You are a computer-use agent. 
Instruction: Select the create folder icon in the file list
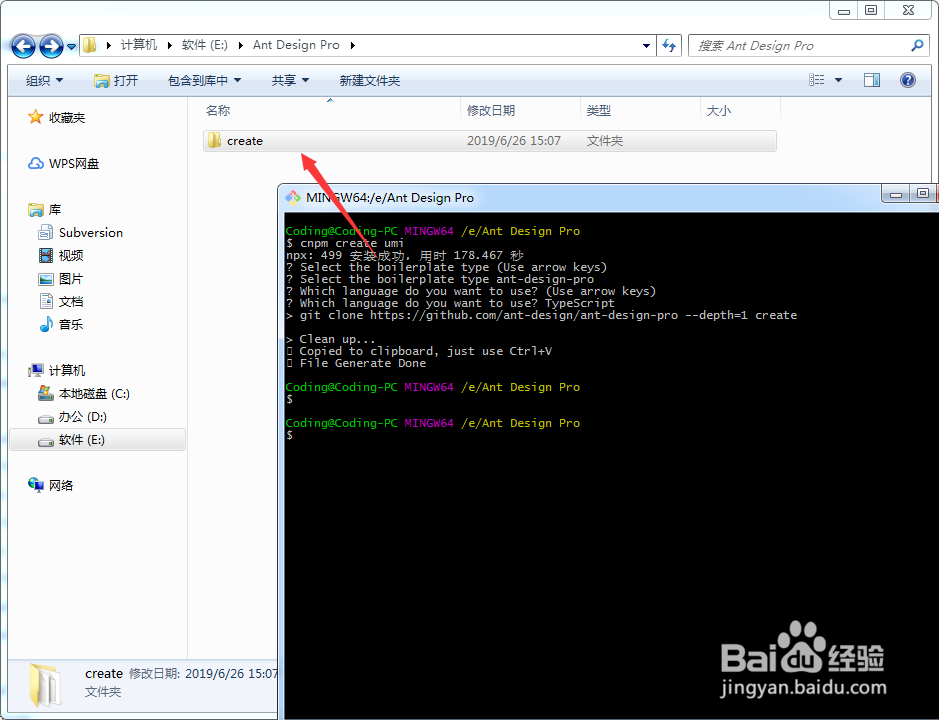tap(214, 141)
